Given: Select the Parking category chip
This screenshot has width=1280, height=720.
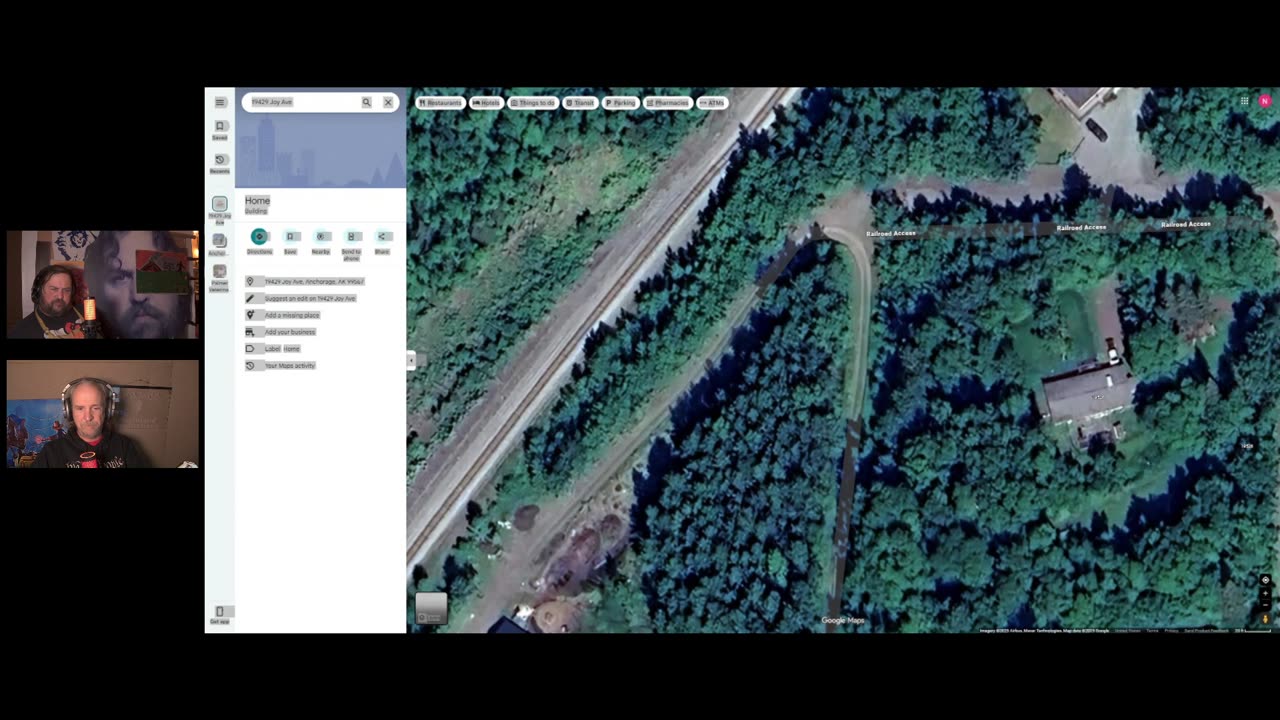Looking at the screenshot, I should click(x=620, y=103).
